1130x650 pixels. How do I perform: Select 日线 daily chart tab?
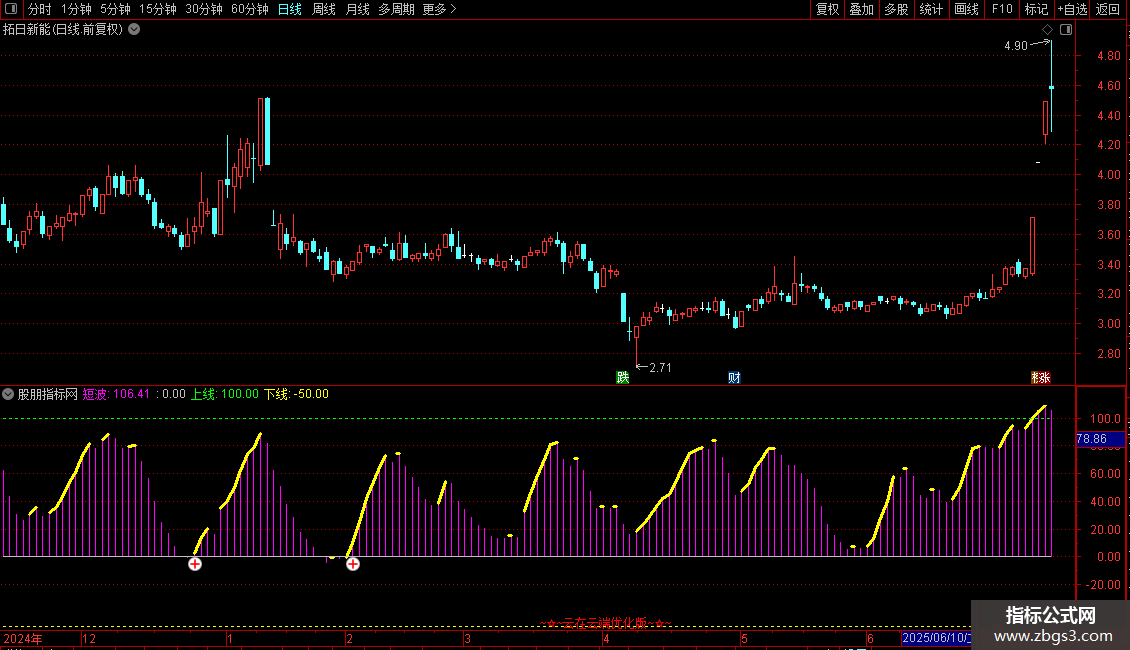(290, 9)
